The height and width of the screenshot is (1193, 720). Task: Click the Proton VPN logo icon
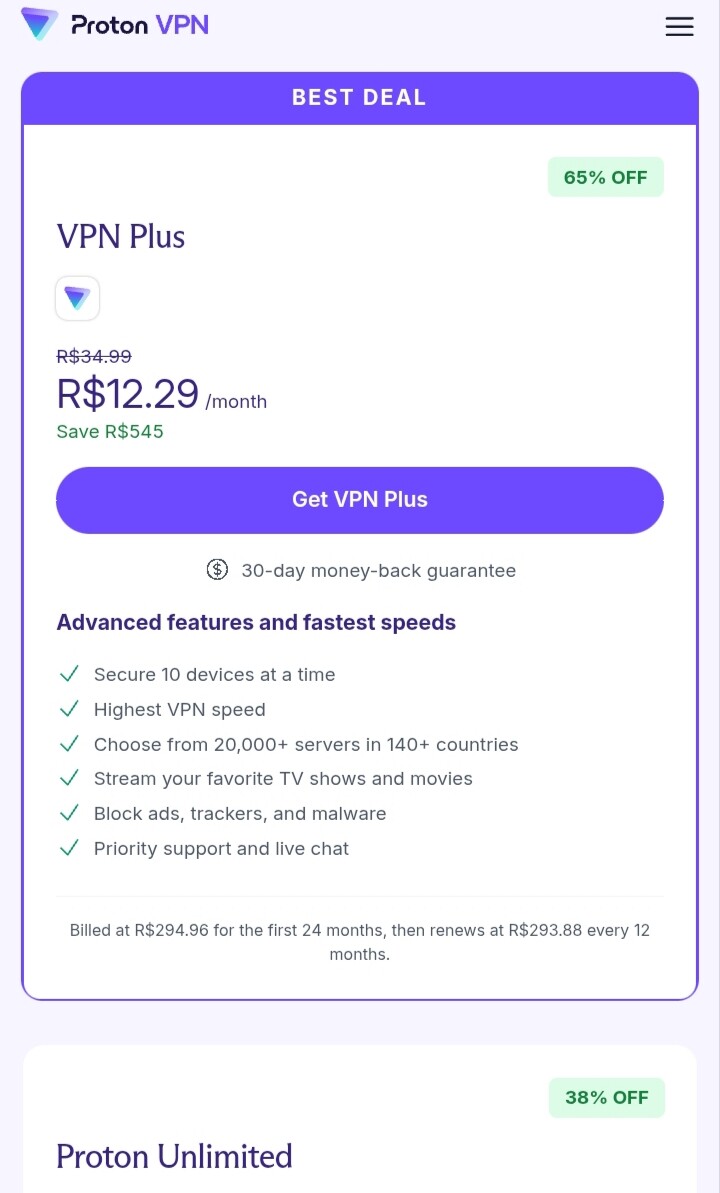[x=40, y=24]
